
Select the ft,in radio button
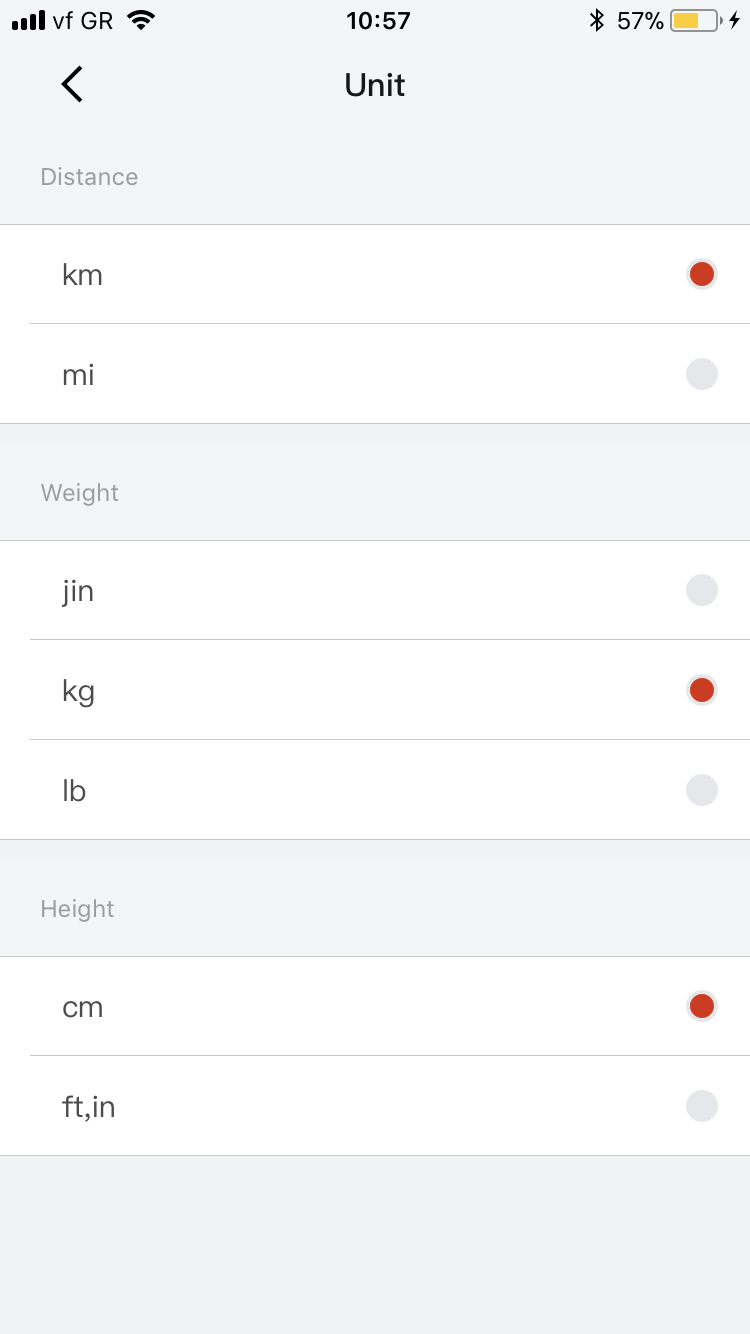(702, 1106)
